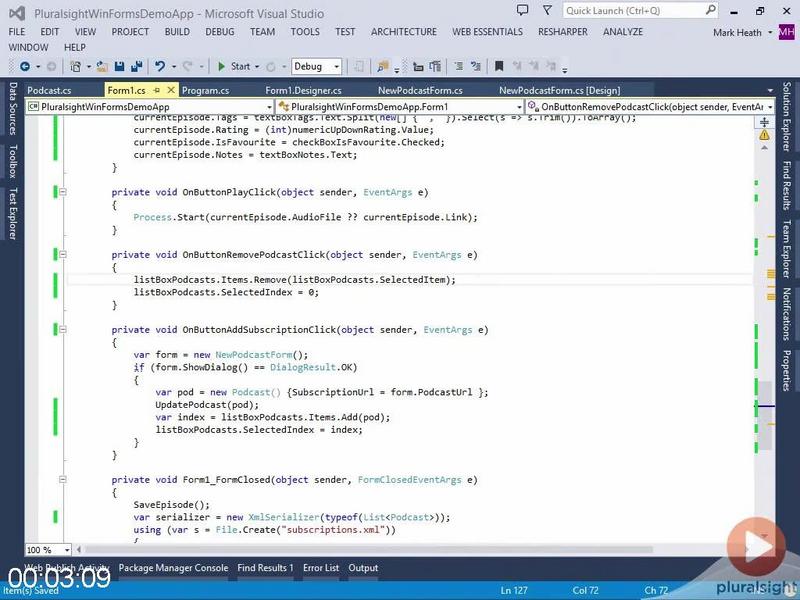Switch to the NewPodcastForm.cs [Design] tab
Image resolution: width=800 pixels, height=600 pixels.
click(x=559, y=90)
